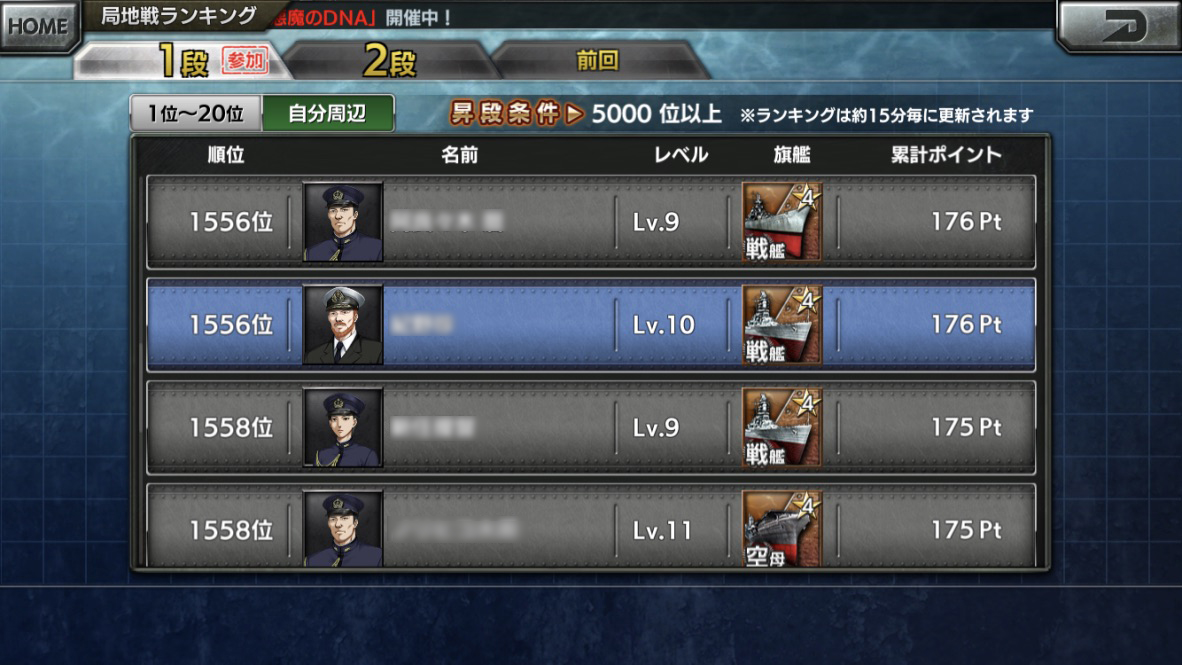Tap the scrolling event news banner
The width and height of the screenshot is (1182, 665).
(362, 17)
